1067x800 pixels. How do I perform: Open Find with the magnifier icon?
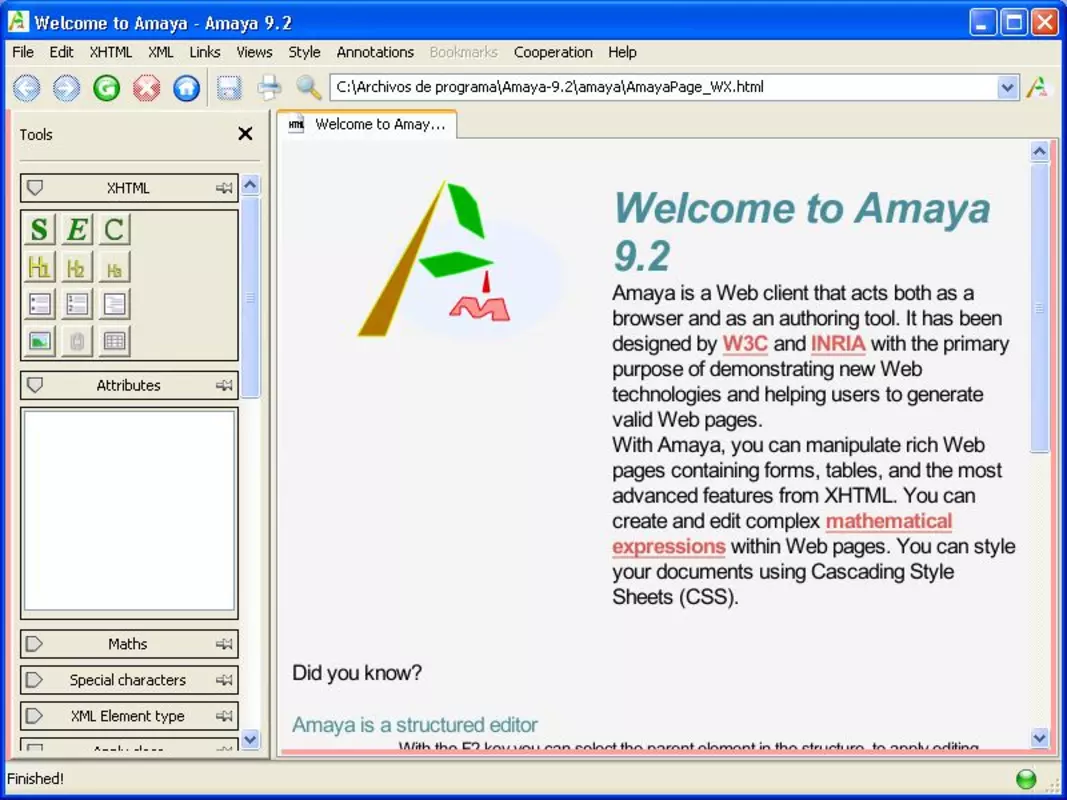(308, 88)
